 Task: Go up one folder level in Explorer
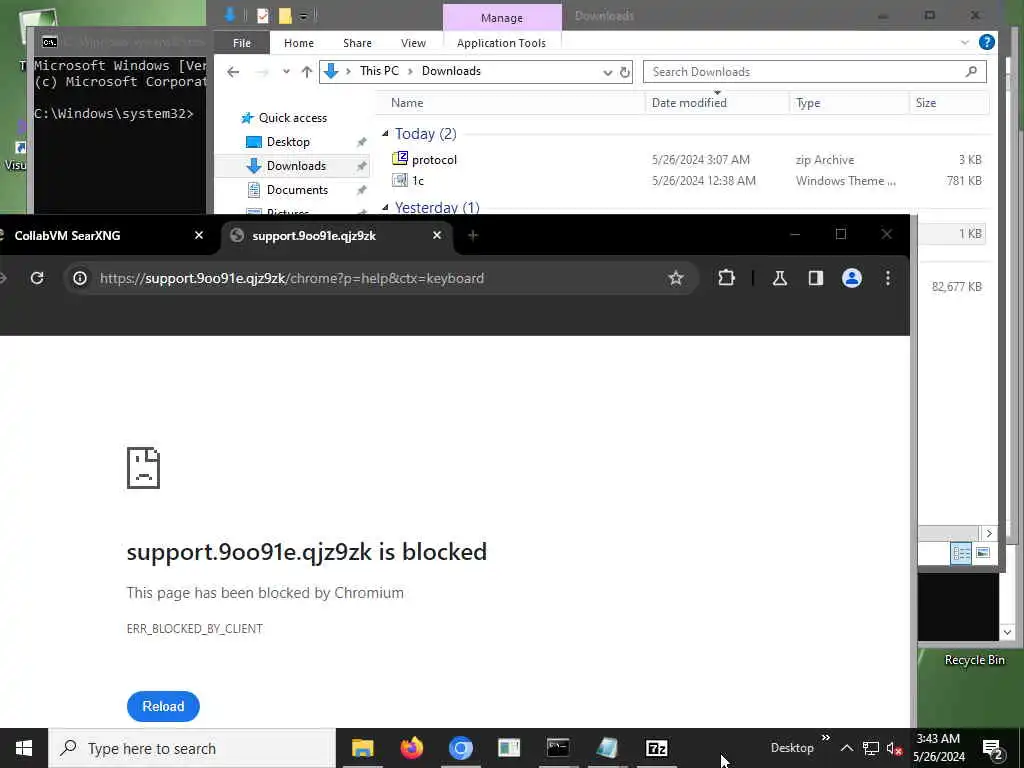click(x=306, y=72)
